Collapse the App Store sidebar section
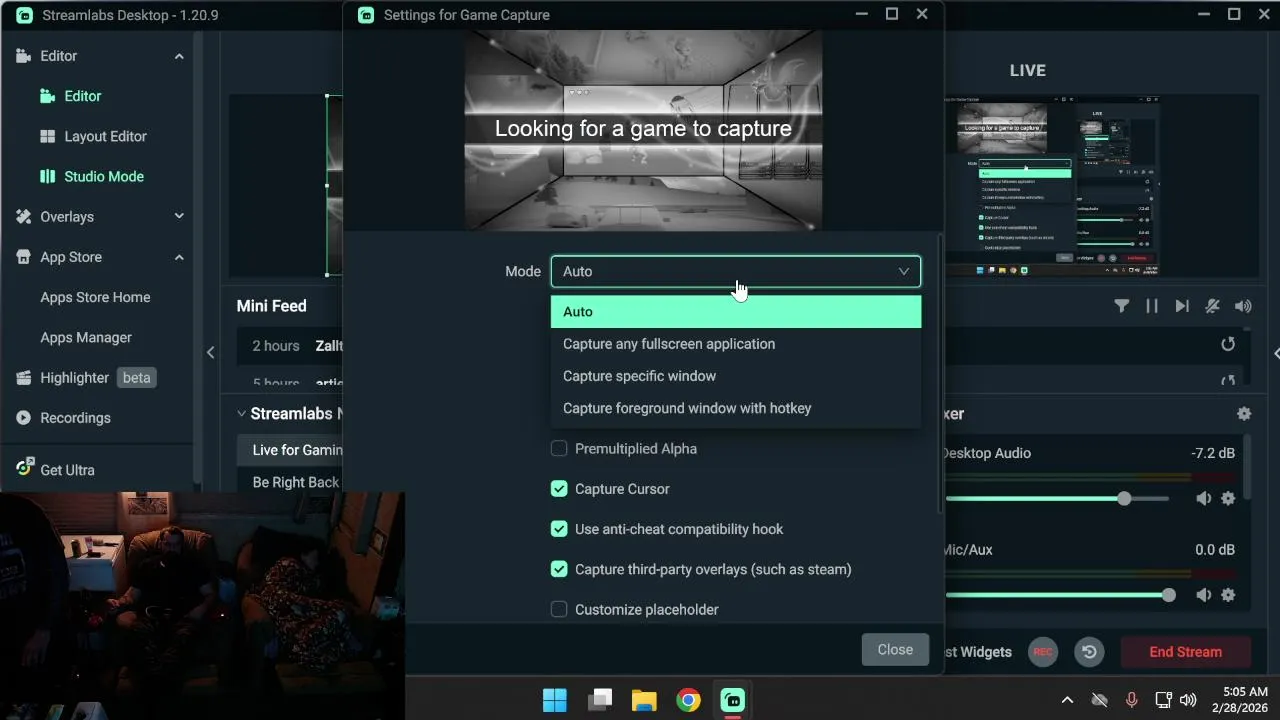This screenshot has width=1280, height=720. pyautogui.click(x=179, y=257)
